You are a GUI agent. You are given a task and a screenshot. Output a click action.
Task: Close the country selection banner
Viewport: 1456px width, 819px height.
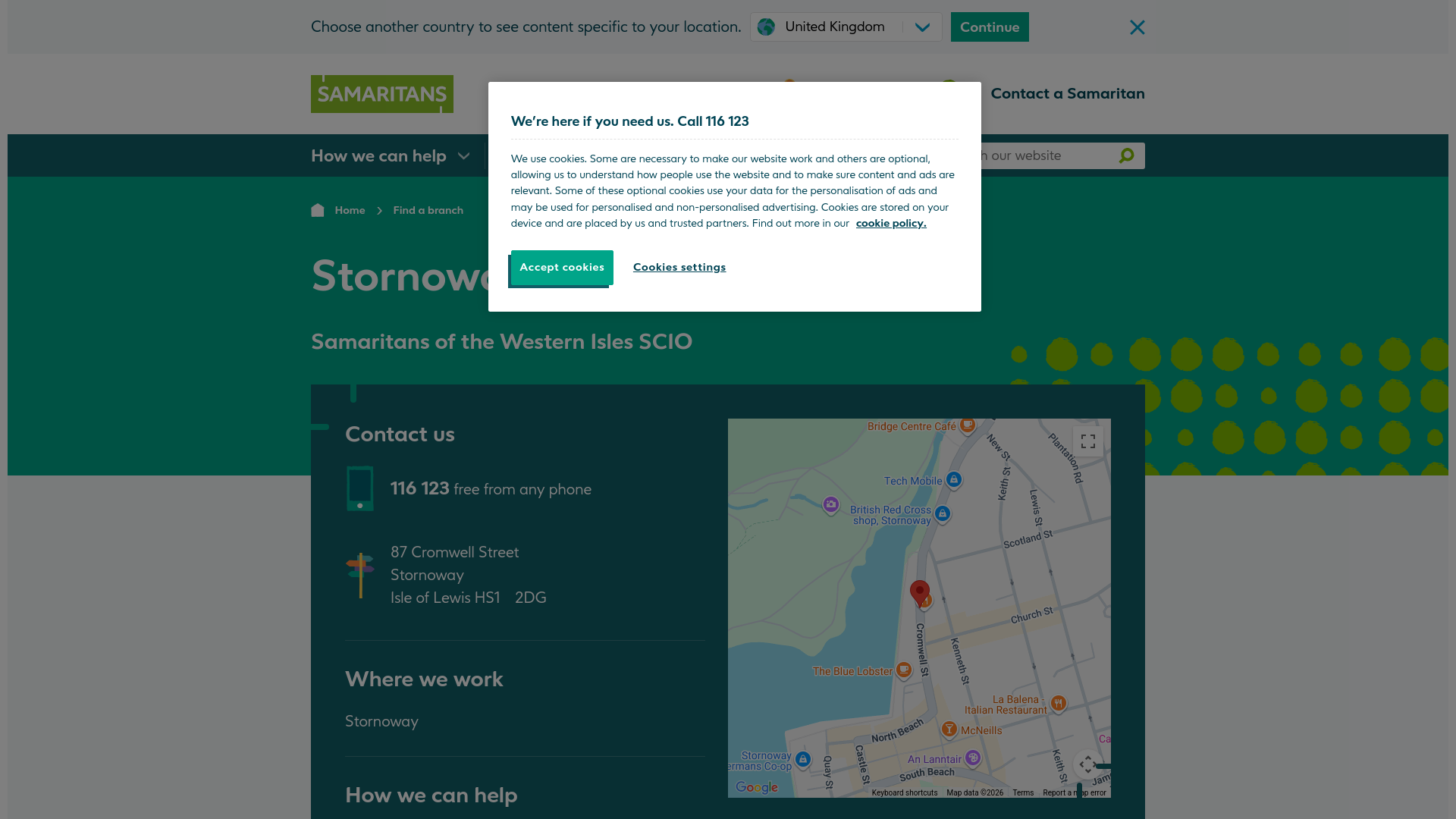tap(1137, 27)
